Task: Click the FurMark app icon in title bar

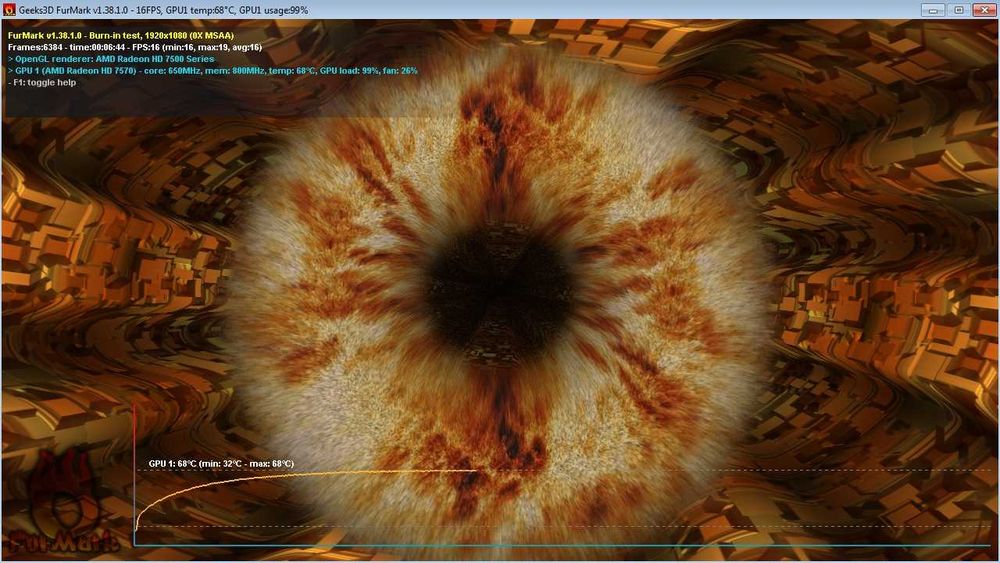Action: (9, 10)
